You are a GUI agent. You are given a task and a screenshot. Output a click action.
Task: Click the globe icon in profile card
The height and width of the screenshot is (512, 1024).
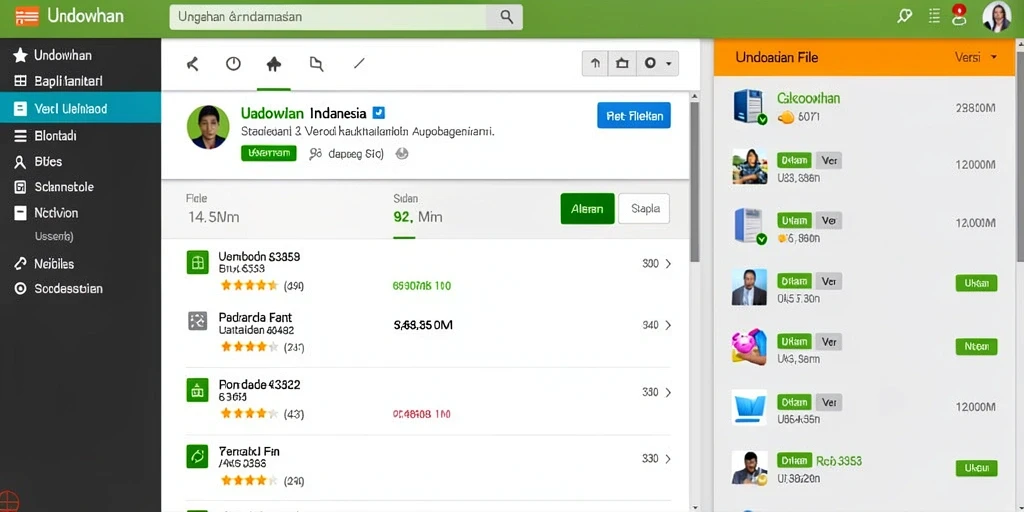(x=402, y=153)
